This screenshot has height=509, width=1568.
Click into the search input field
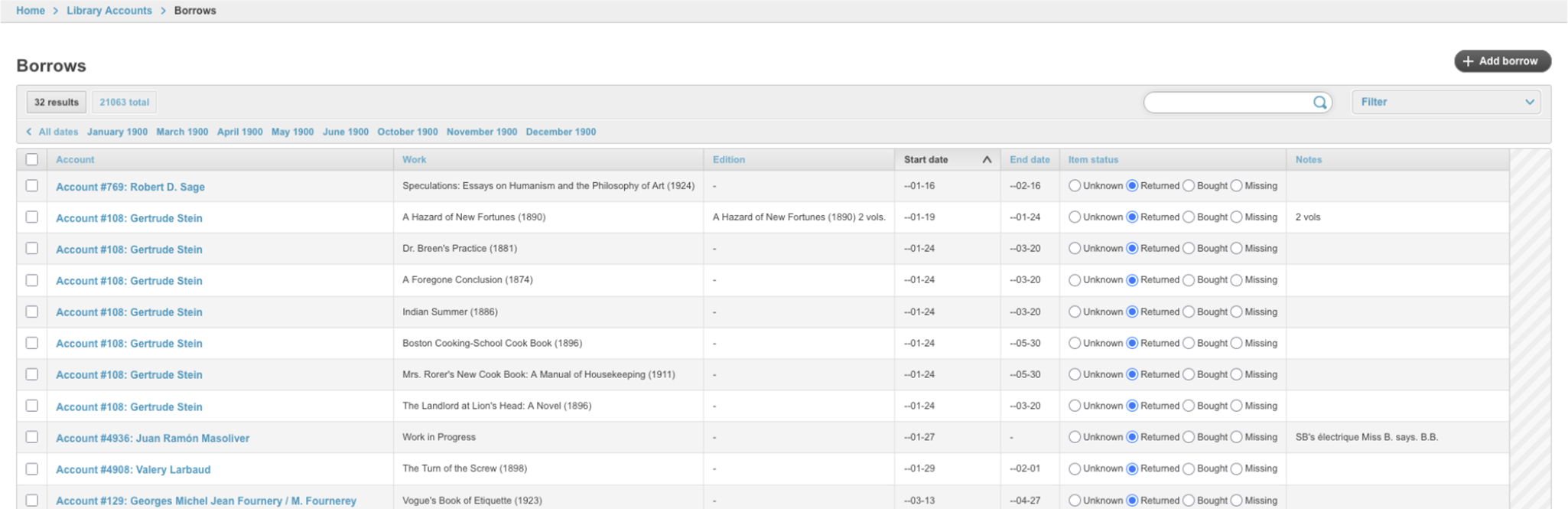1228,103
